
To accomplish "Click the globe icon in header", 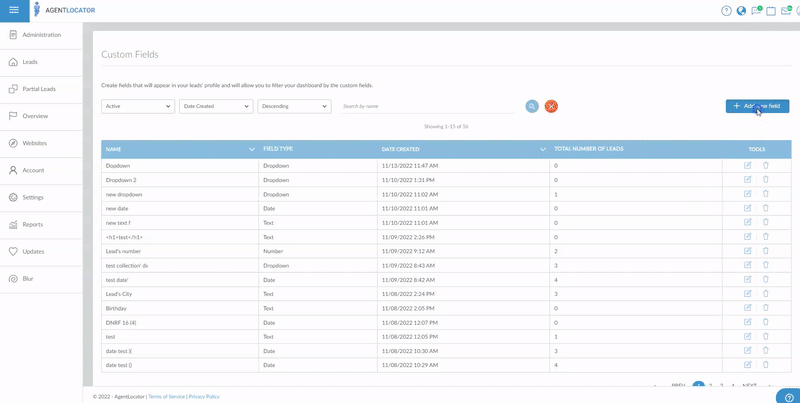I will tap(741, 11).
